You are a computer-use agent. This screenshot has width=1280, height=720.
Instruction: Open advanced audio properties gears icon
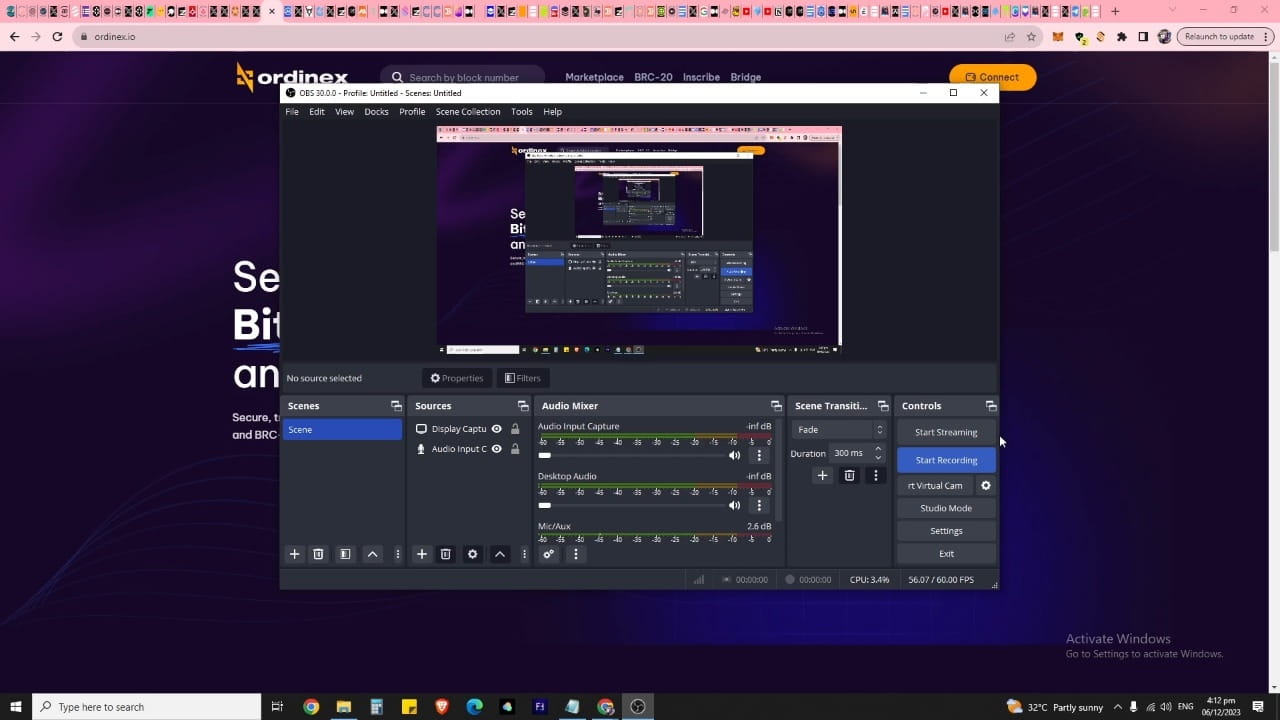[x=548, y=554]
